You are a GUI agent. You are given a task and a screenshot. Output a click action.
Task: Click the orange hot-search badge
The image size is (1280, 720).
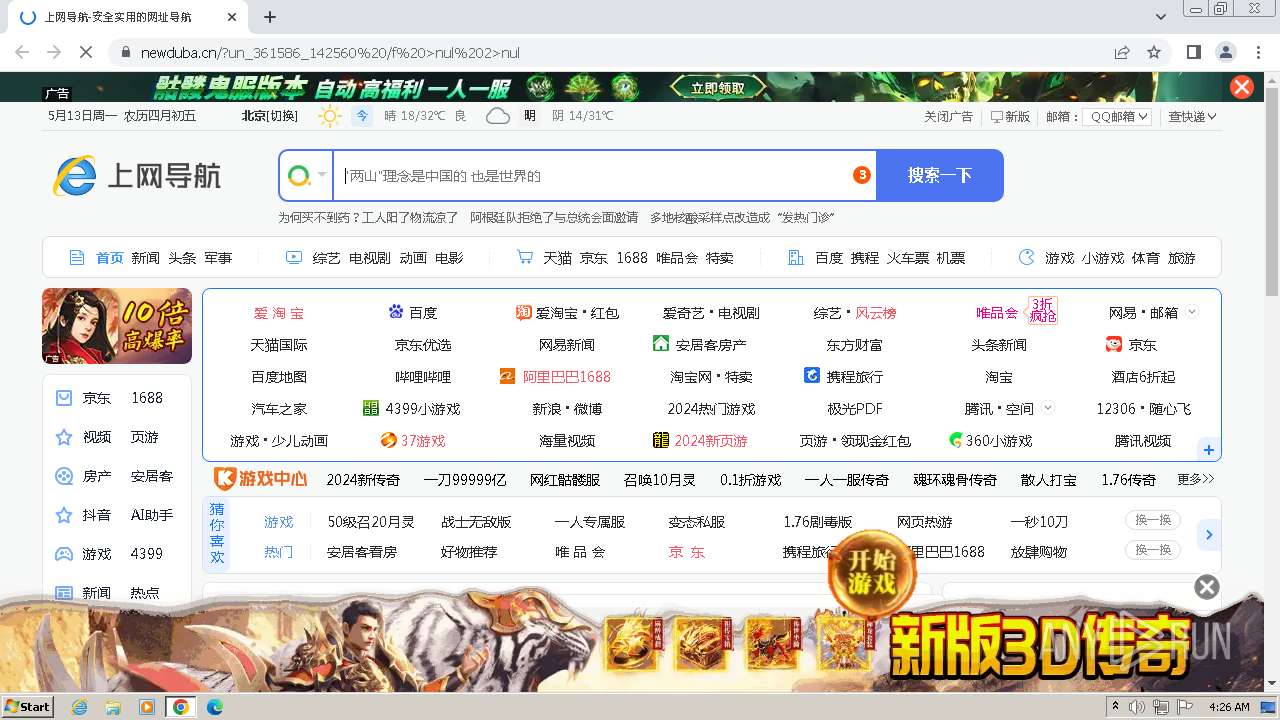861,175
